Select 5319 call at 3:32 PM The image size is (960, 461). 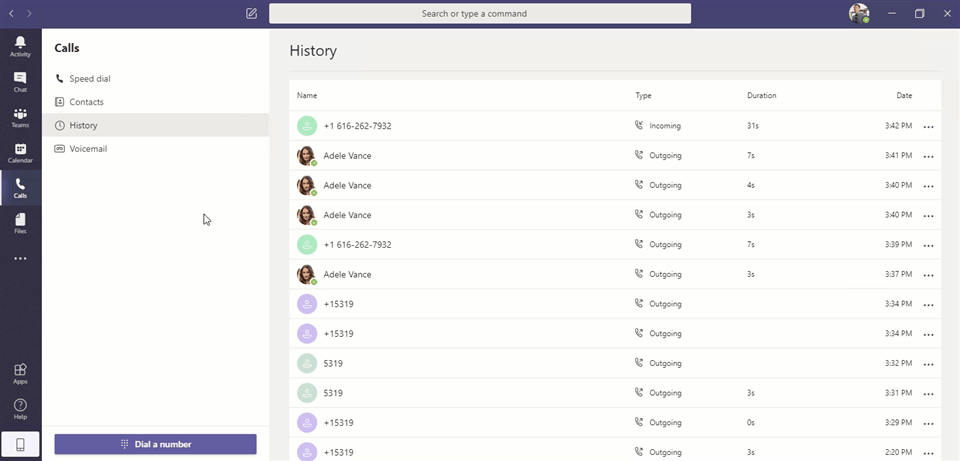tap(615, 364)
